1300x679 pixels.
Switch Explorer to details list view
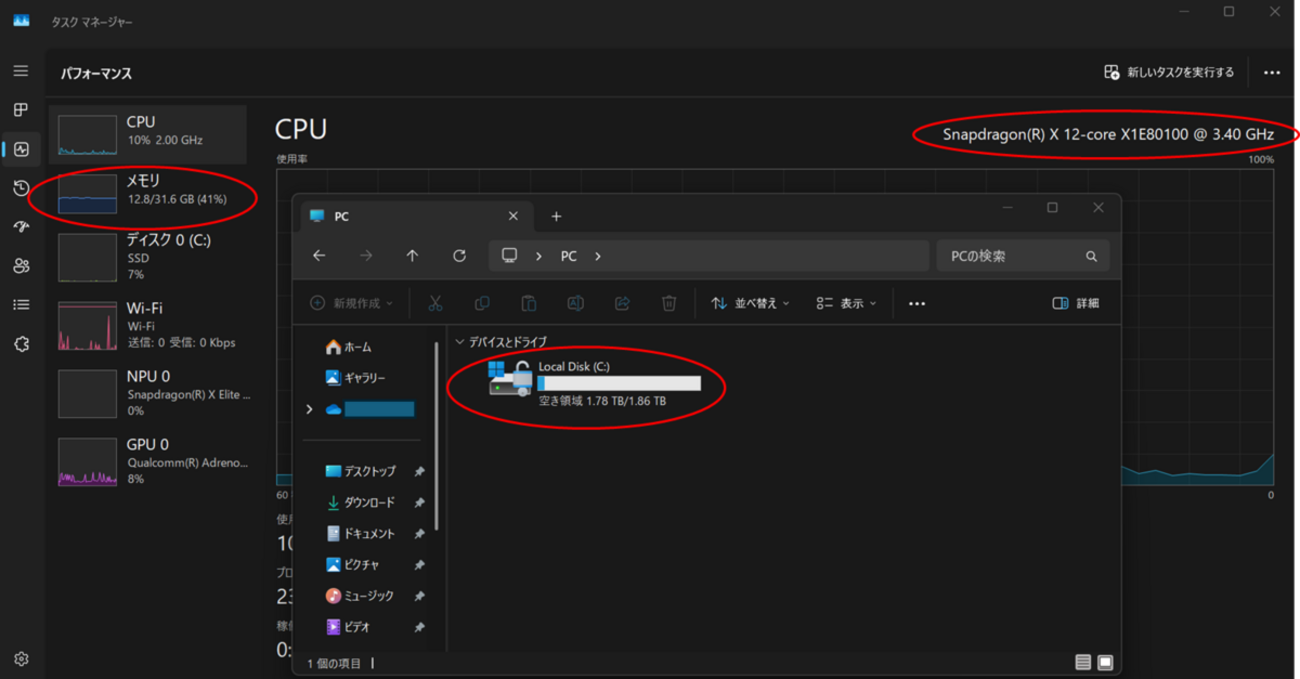coord(1083,662)
